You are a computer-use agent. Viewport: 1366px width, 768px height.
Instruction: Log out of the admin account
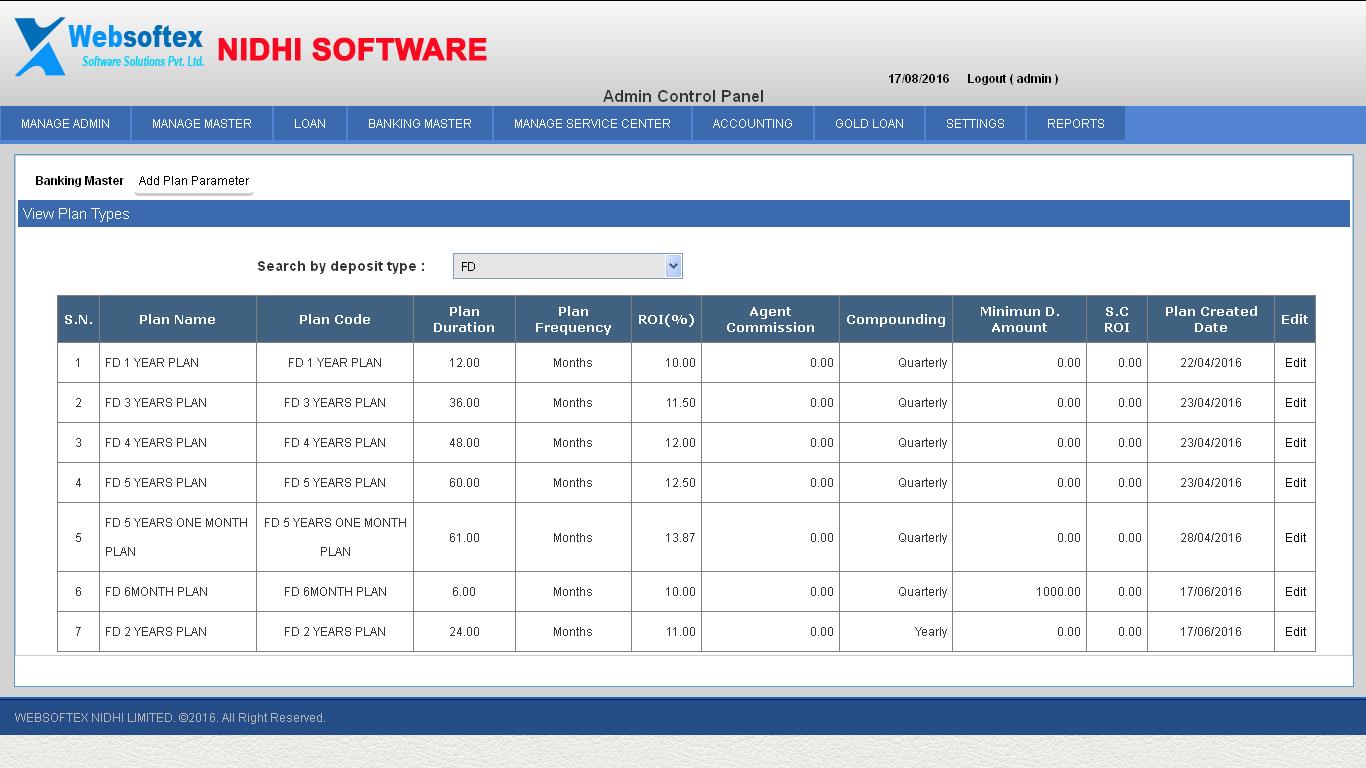tap(1012, 78)
